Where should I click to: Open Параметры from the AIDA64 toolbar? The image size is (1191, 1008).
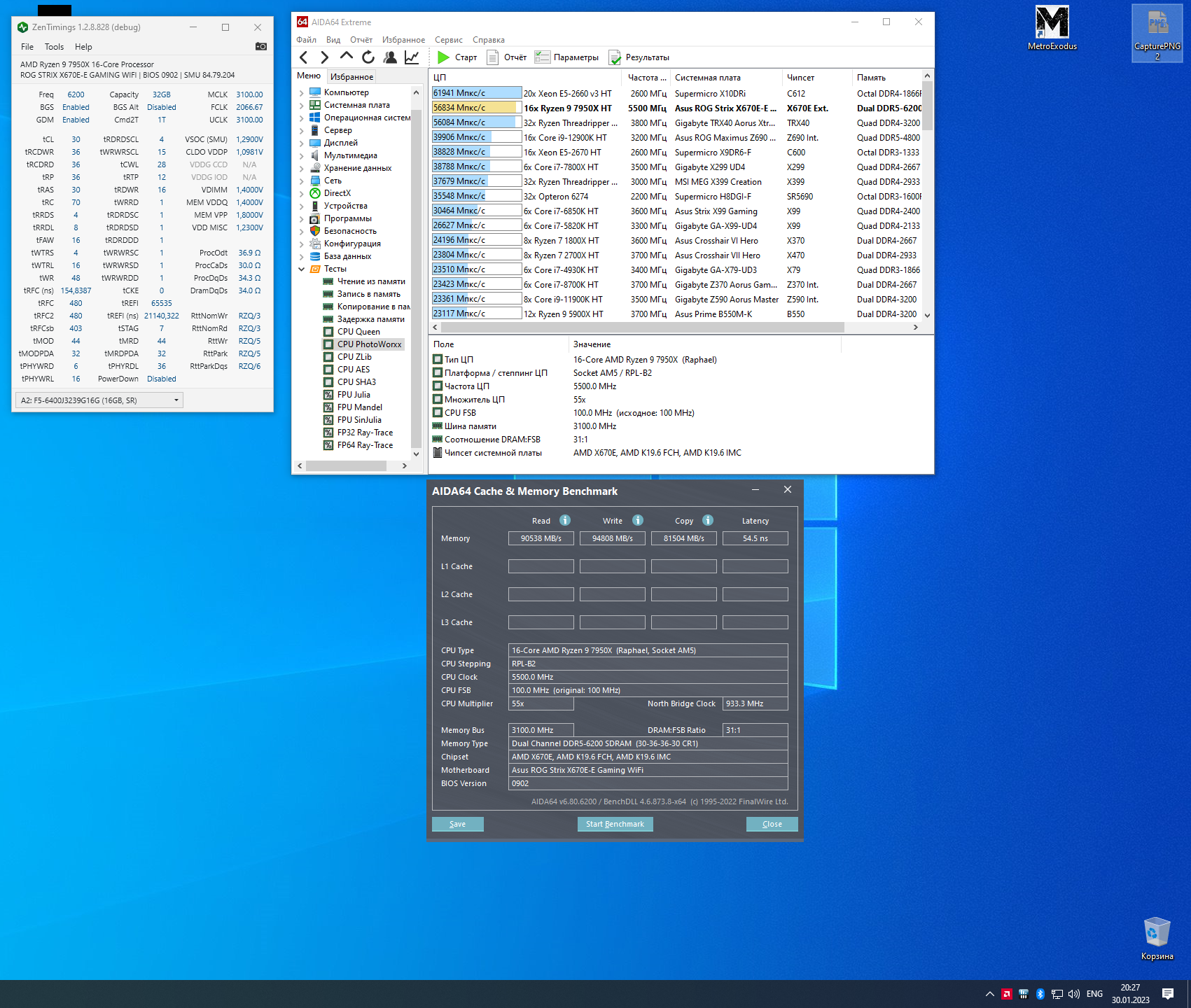coord(566,57)
